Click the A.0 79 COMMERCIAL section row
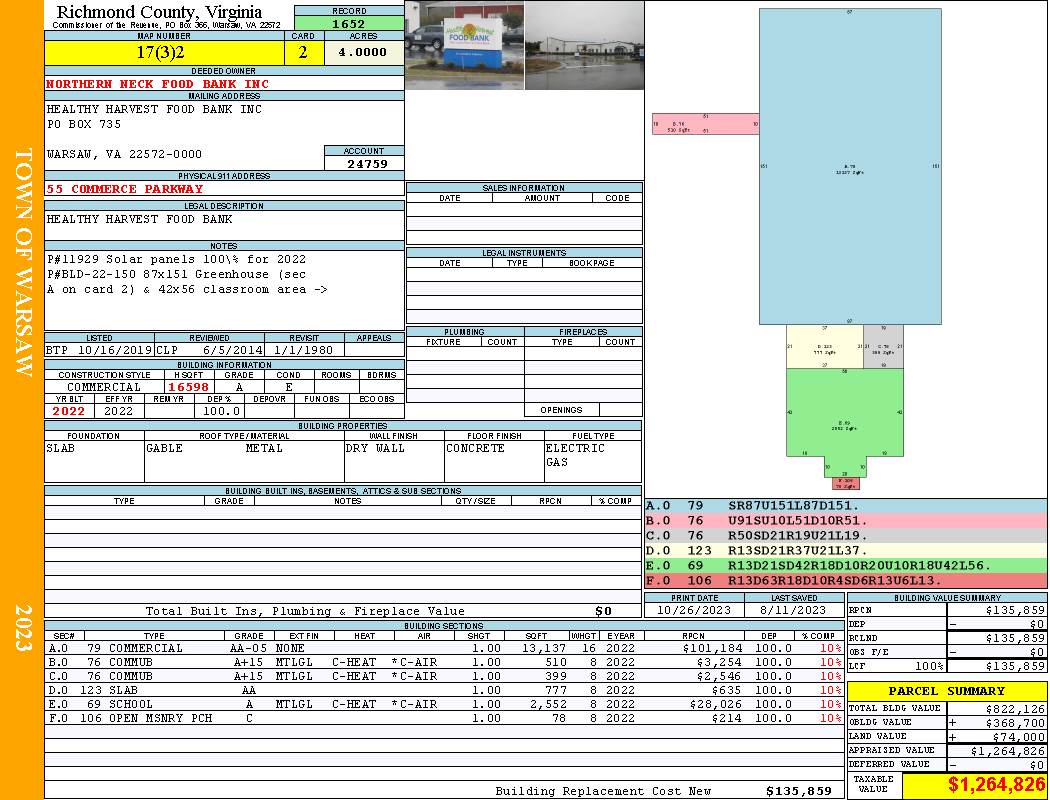 coord(445,648)
